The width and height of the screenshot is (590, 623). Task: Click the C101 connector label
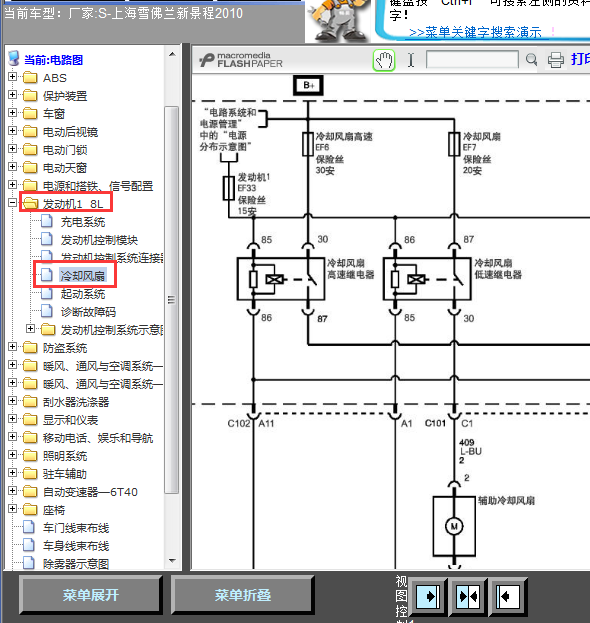(435, 423)
